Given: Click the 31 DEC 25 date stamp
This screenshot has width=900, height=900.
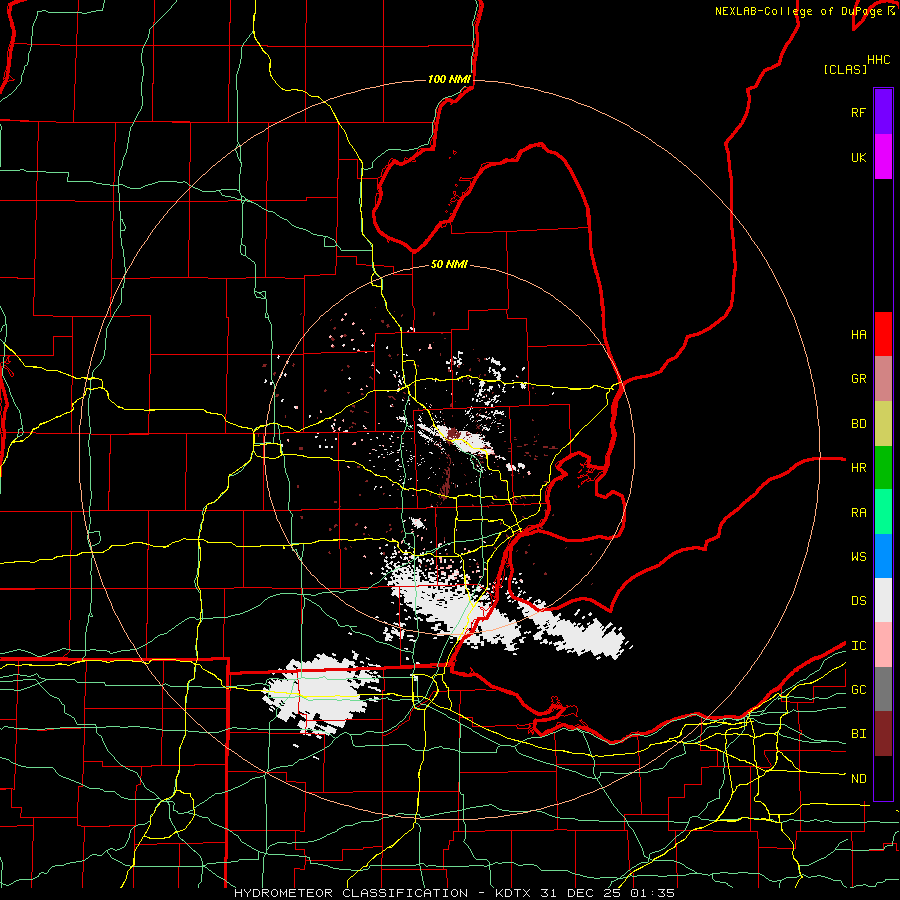Looking at the screenshot, I should click(x=581, y=893).
